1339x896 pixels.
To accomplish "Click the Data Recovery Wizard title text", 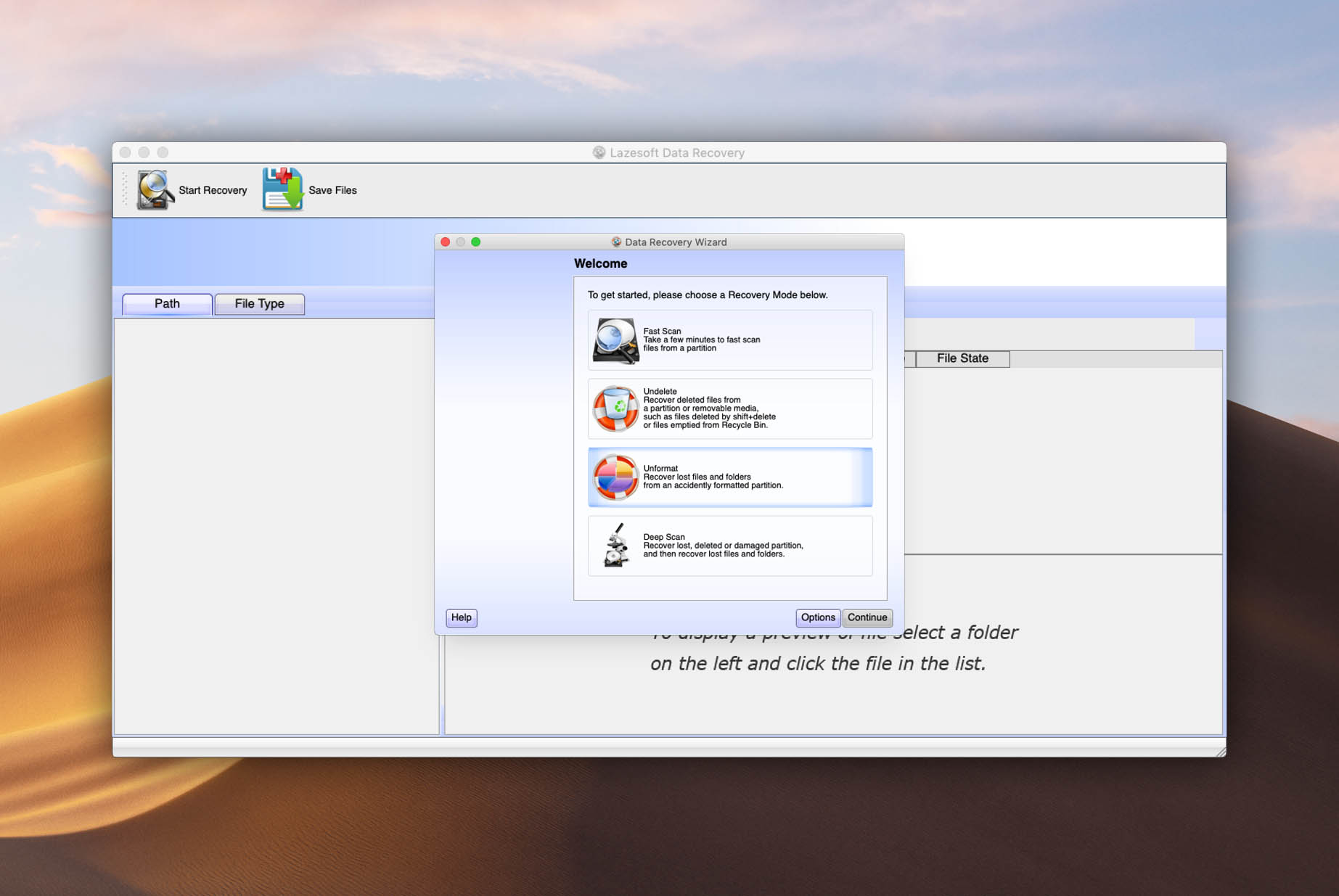I will tap(676, 242).
